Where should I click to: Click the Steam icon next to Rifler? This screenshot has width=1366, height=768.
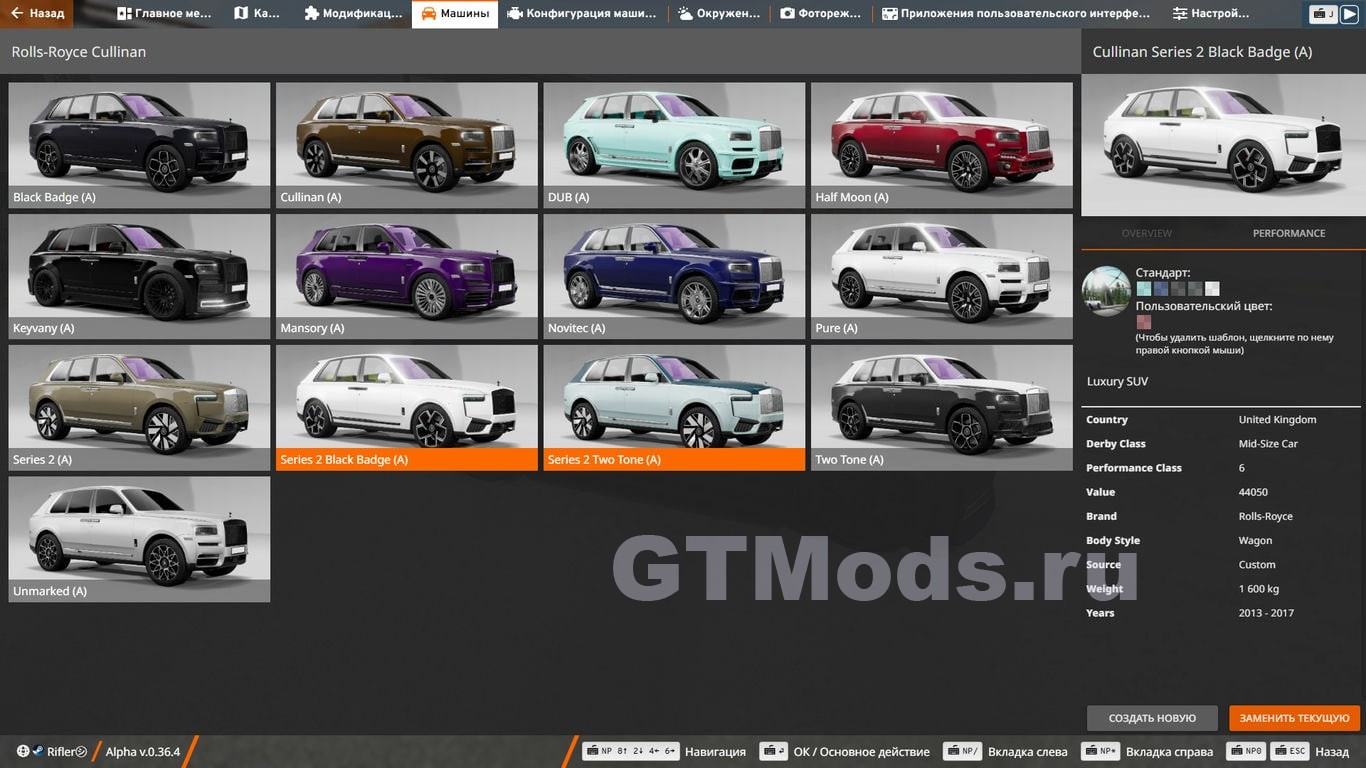[38, 751]
